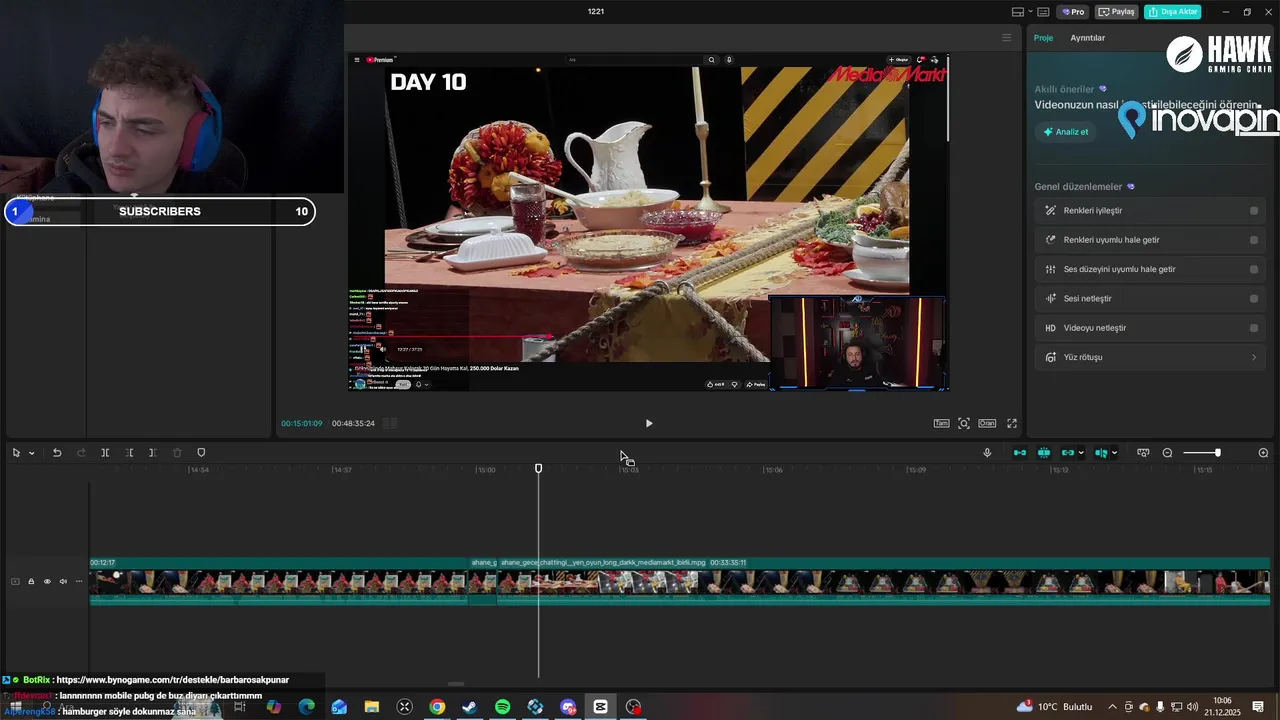The width and height of the screenshot is (1280, 720).
Task: Open CapCut from the taskbar
Action: click(x=600, y=707)
